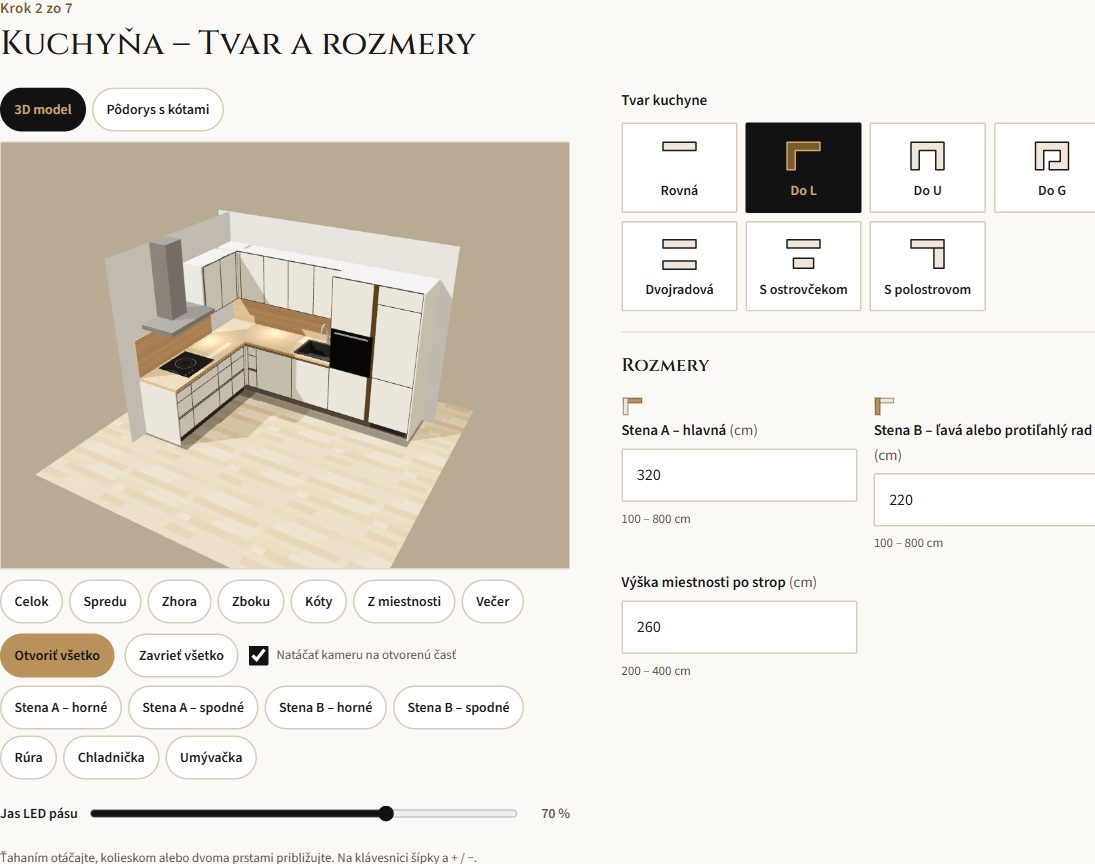Choose the Do U kitchen shape

pyautogui.click(x=927, y=168)
